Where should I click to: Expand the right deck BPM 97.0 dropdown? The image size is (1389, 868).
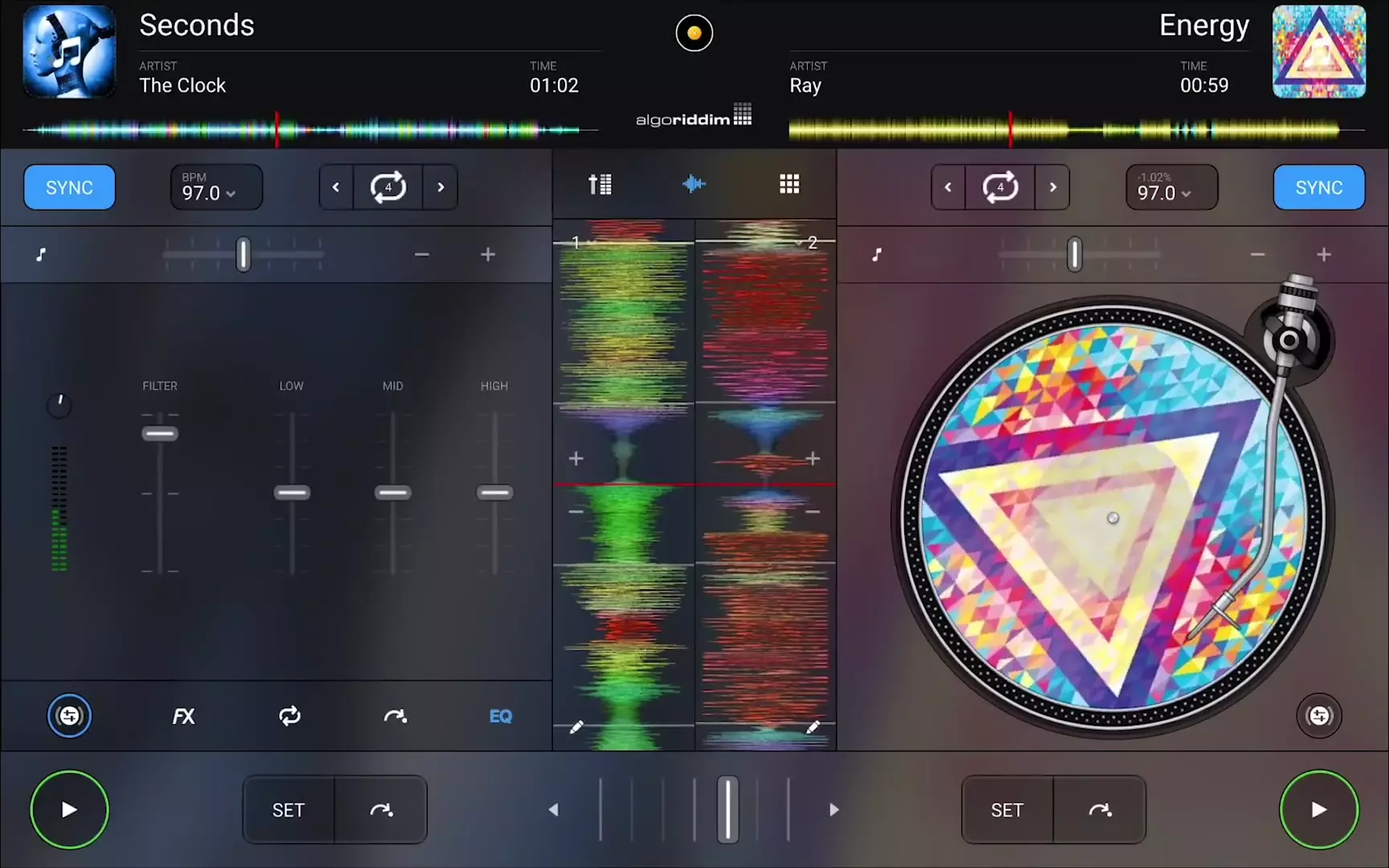(1171, 187)
